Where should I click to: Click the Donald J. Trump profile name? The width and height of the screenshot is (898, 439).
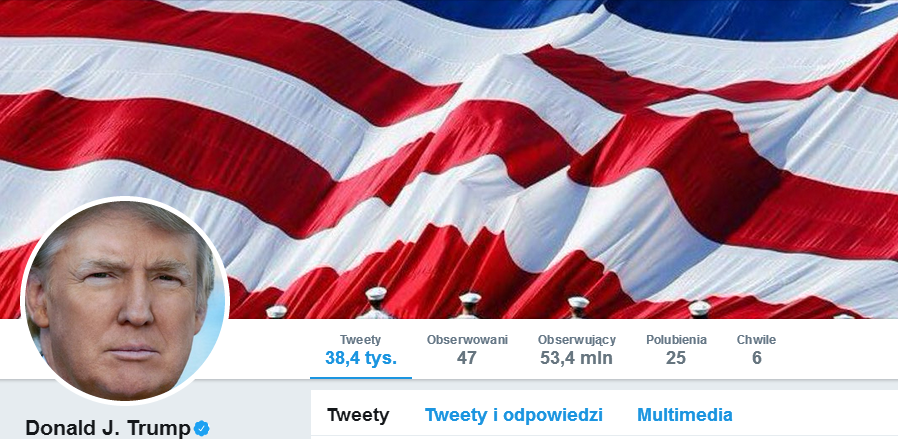click(x=108, y=428)
